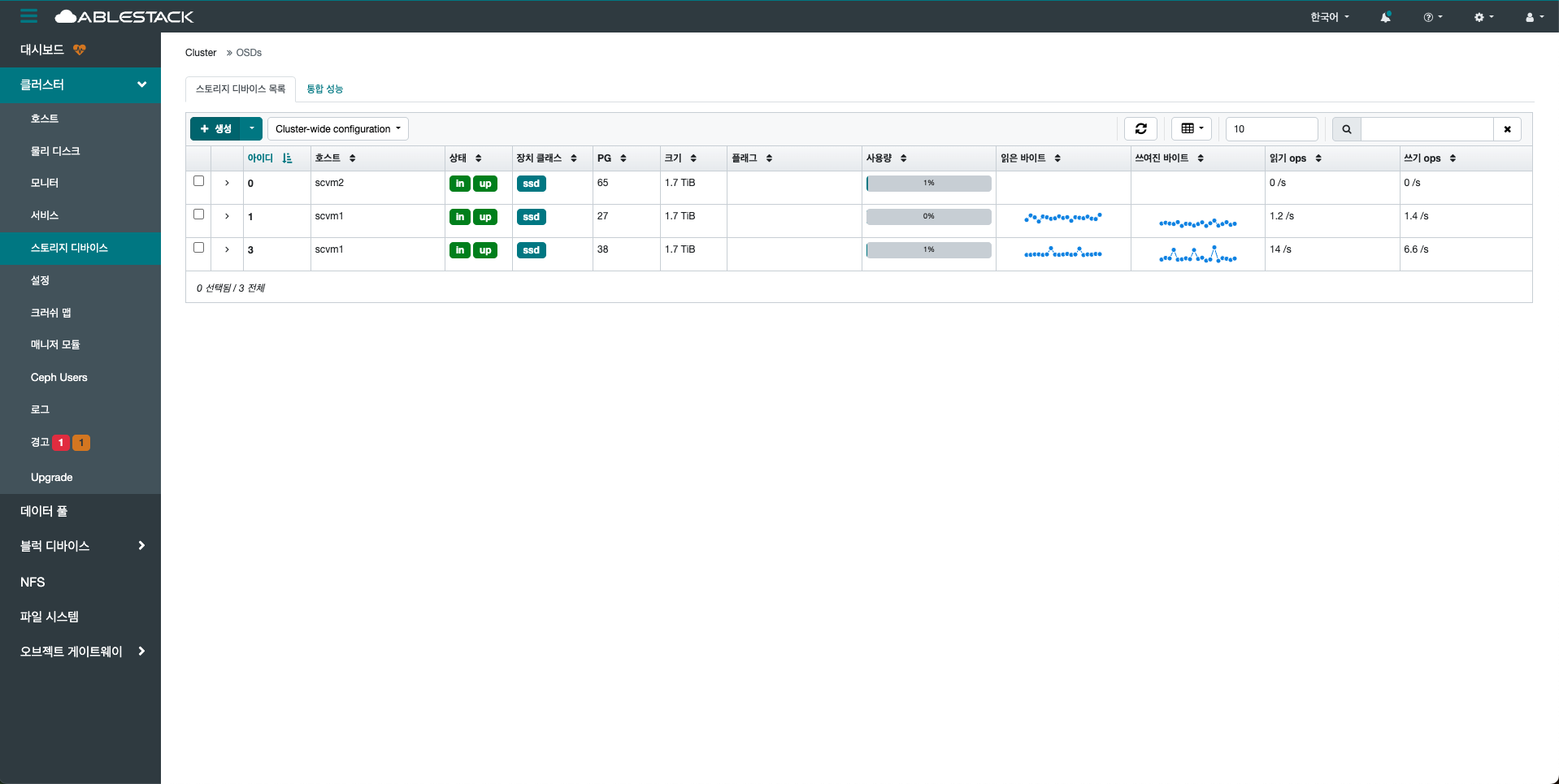
Task: Click the 생성 create button
Action: (215, 129)
